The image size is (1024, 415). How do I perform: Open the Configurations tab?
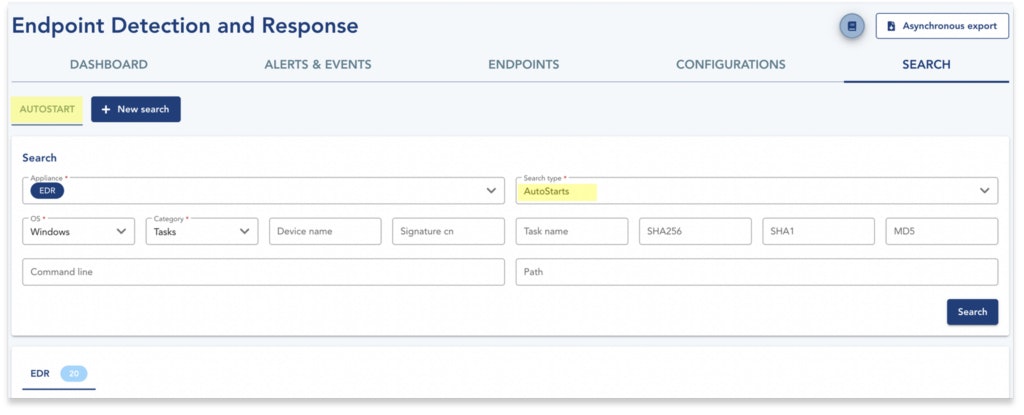click(730, 65)
